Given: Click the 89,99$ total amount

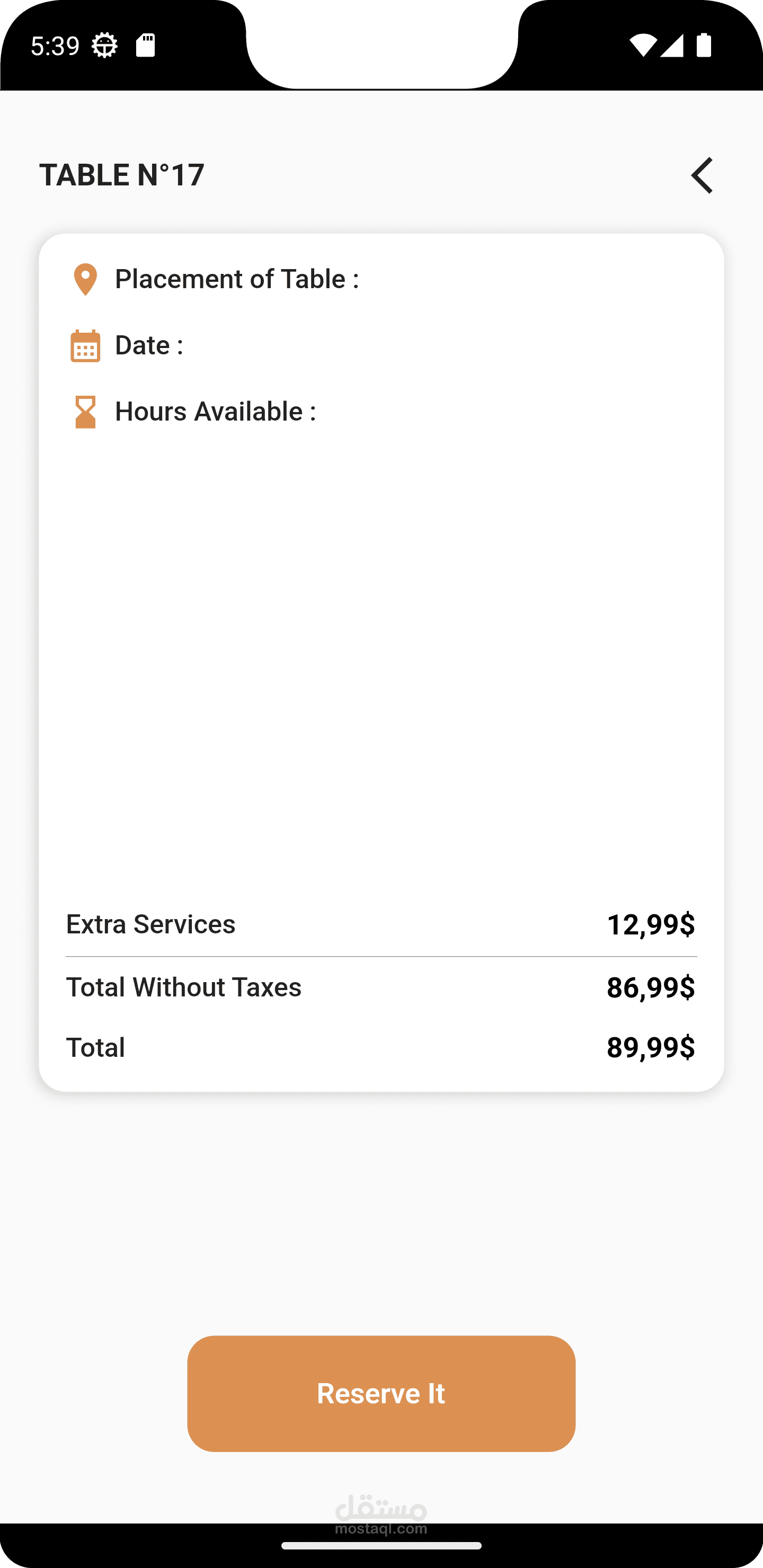Looking at the screenshot, I should [x=651, y=1048].
